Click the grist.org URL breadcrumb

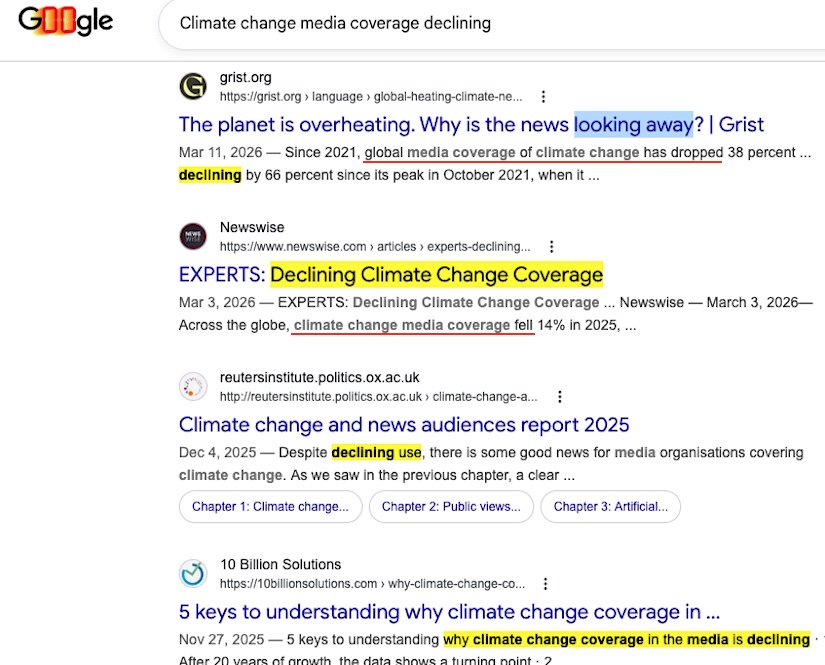(x=371, y=97)
